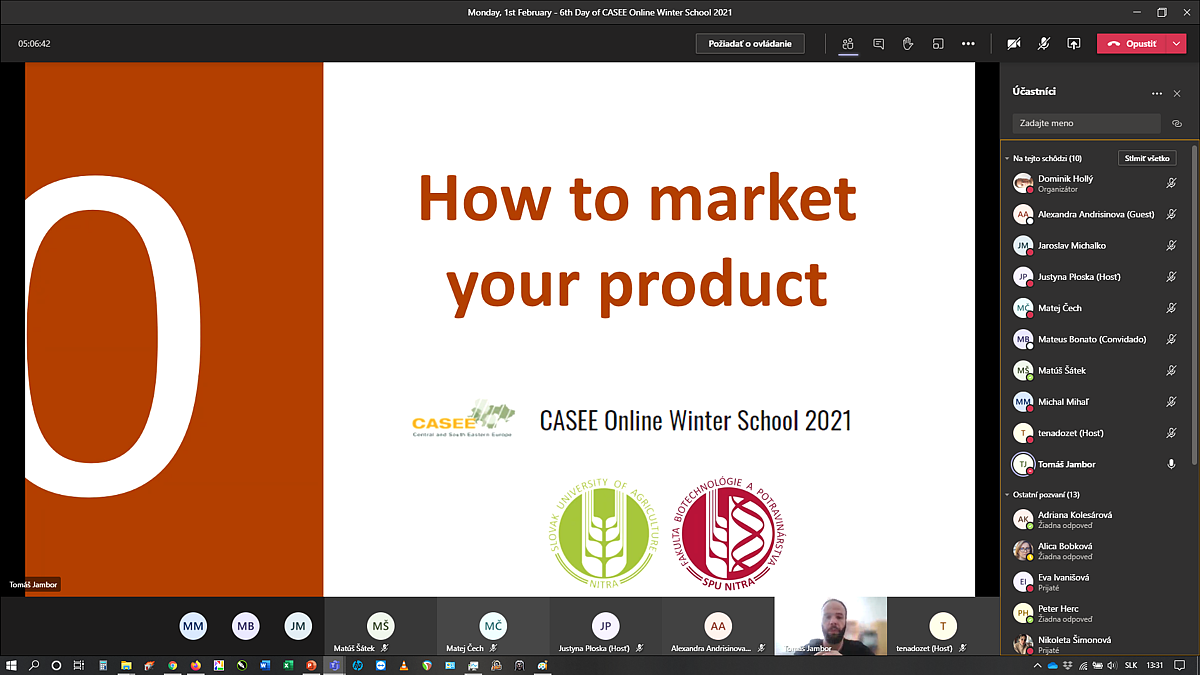Open the meeting chat panel
Image resolution: width=1200 pixels, height=675 pixels.
[x=878, y=44]
